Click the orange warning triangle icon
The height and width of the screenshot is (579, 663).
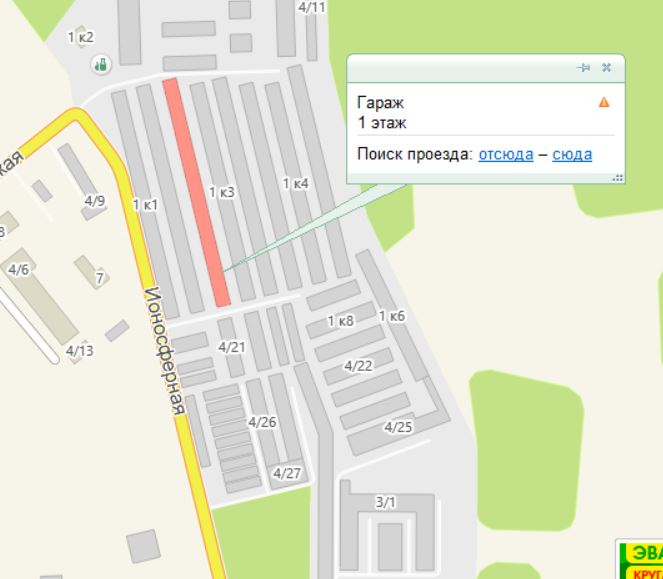[604, 102]
